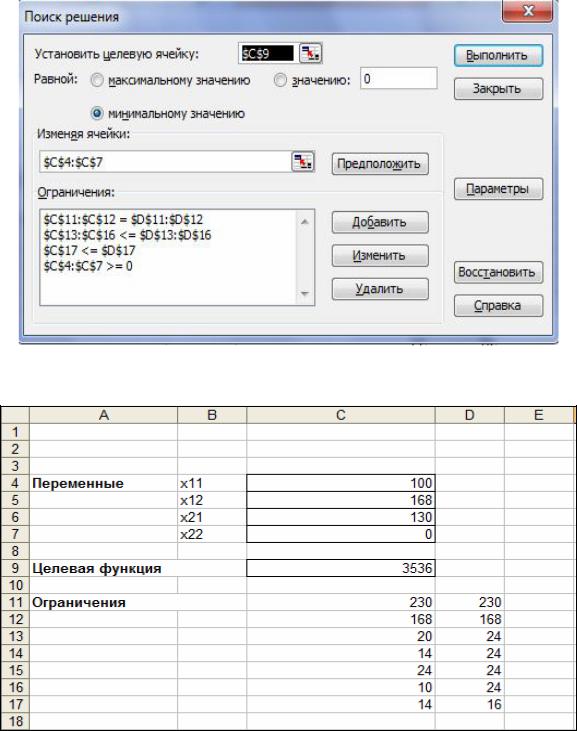Image resolution: width=577 pixels, height=731 pixels.
Task: Select column B header
Action: (212, 415)
